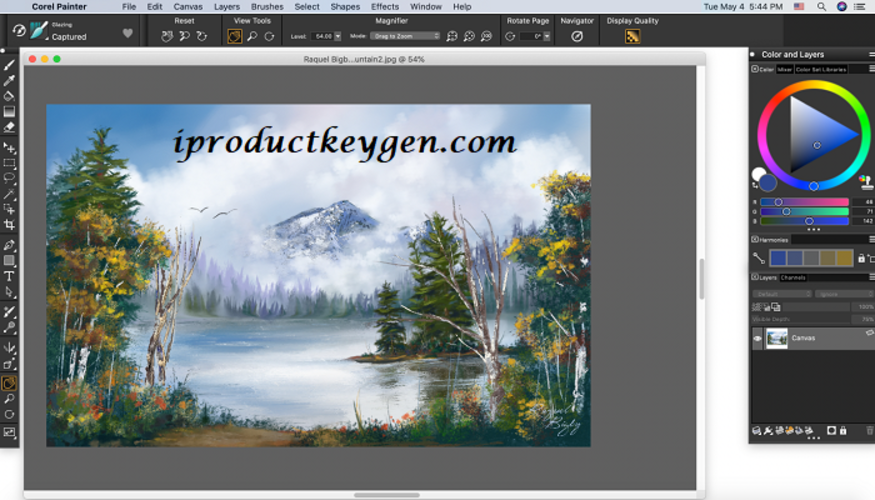Select the Lasso tool

tap(9, 179)
